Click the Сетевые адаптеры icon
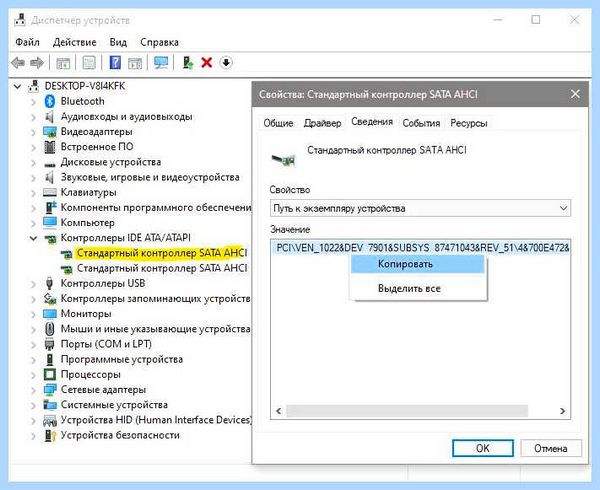 [x=50, y=390]
